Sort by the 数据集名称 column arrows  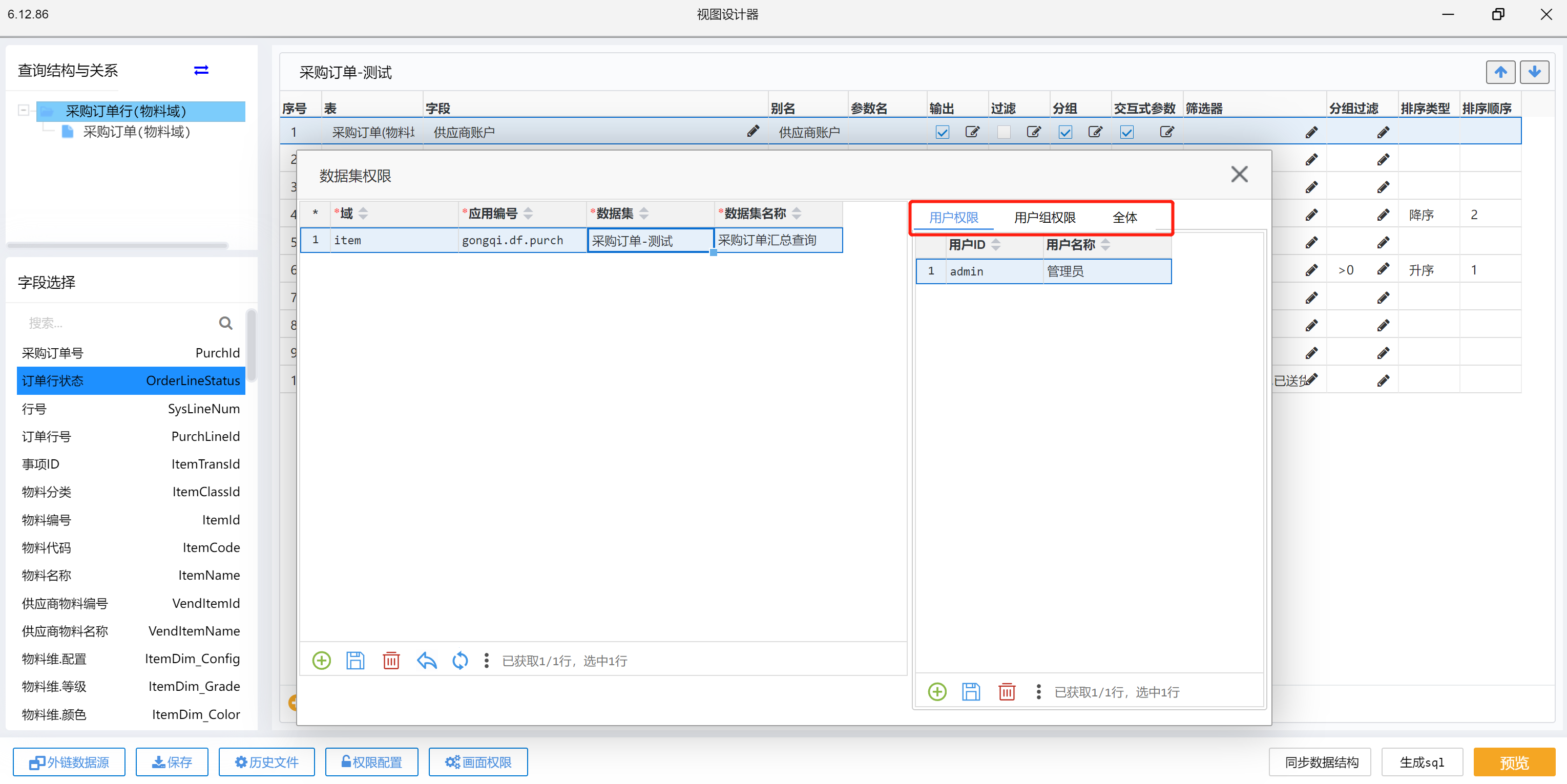click(796, 214)
